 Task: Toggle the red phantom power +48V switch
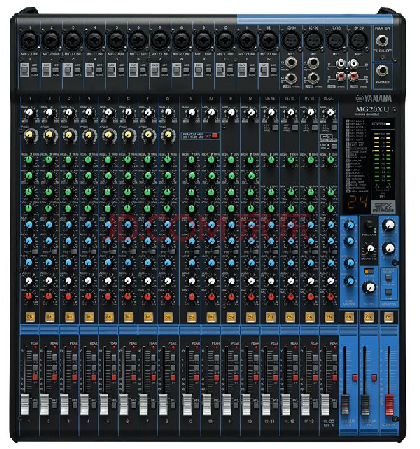pyautogui.click(x=215, y=136)
